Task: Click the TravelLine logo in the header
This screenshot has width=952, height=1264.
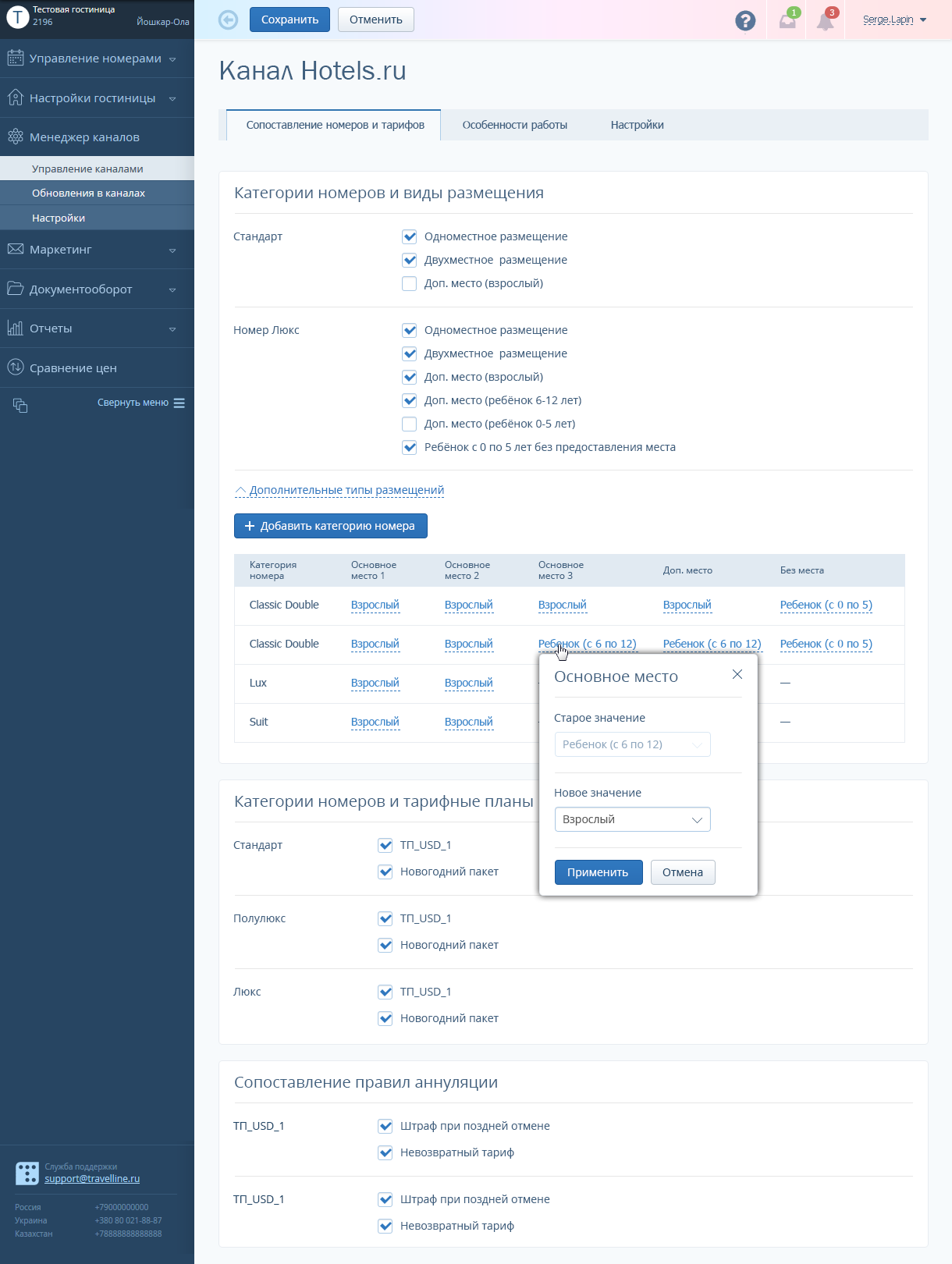Action: (17, 16)
